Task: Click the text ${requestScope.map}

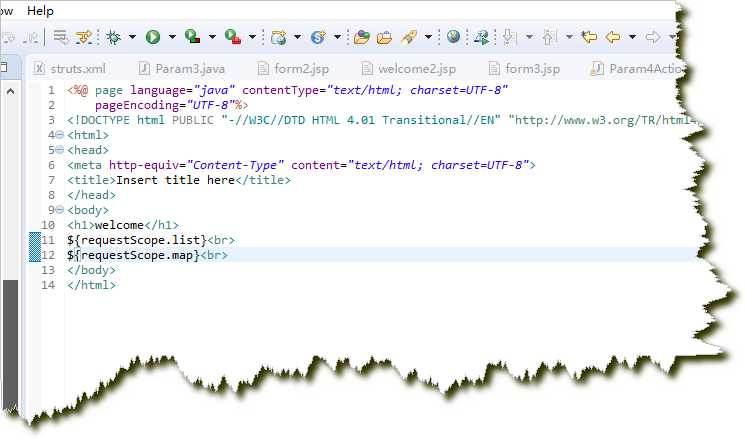Action: point(134,255)
